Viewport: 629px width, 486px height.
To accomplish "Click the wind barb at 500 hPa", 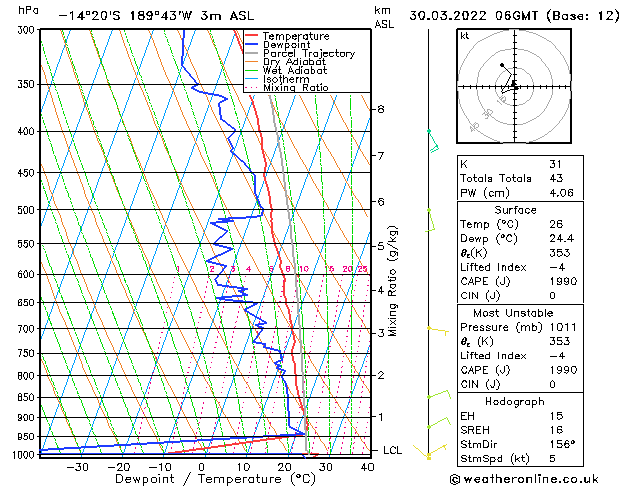I will 430,219.
